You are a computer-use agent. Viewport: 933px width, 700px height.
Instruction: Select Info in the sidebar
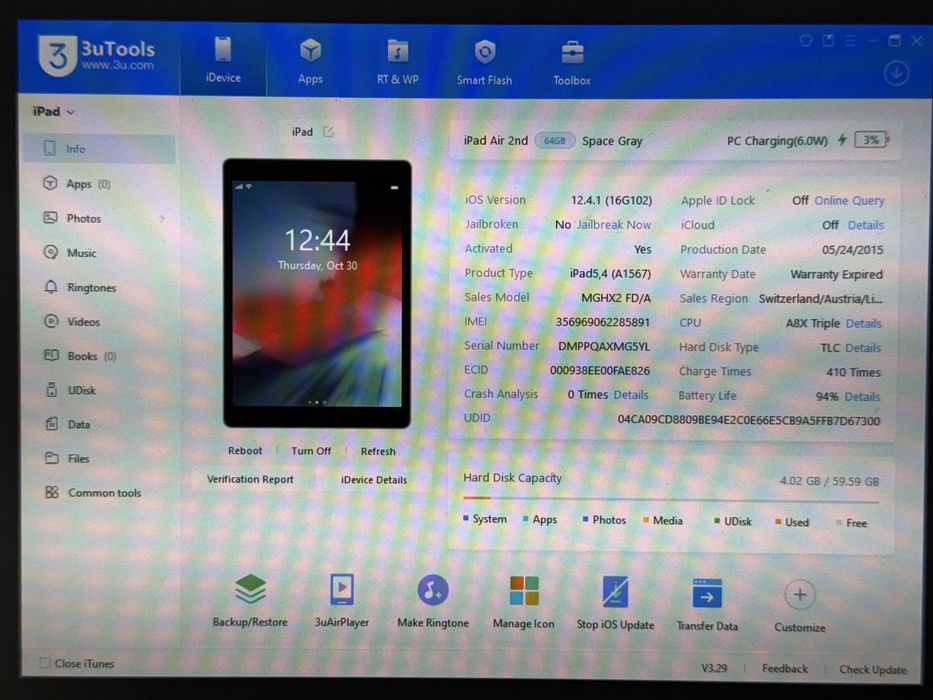point(99,149)
